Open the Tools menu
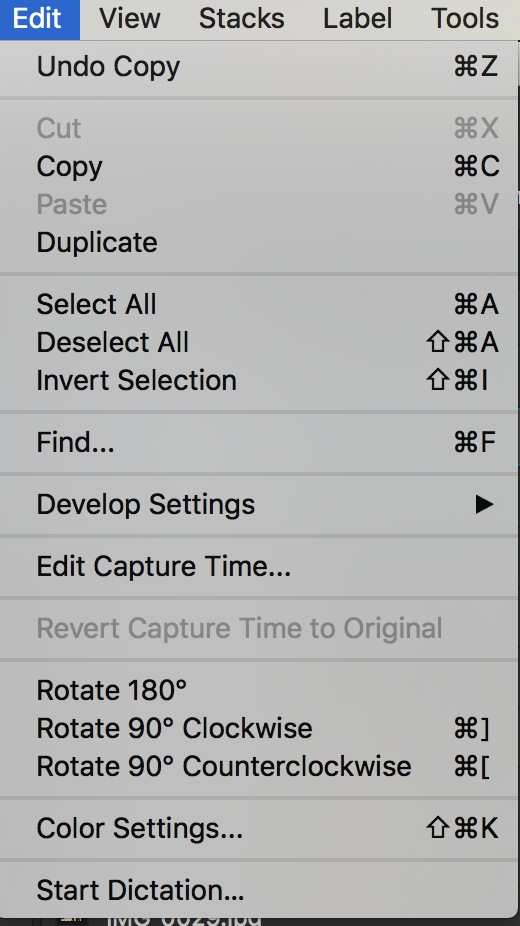Viewport: 520px width, 926px height. pos(465,19)
